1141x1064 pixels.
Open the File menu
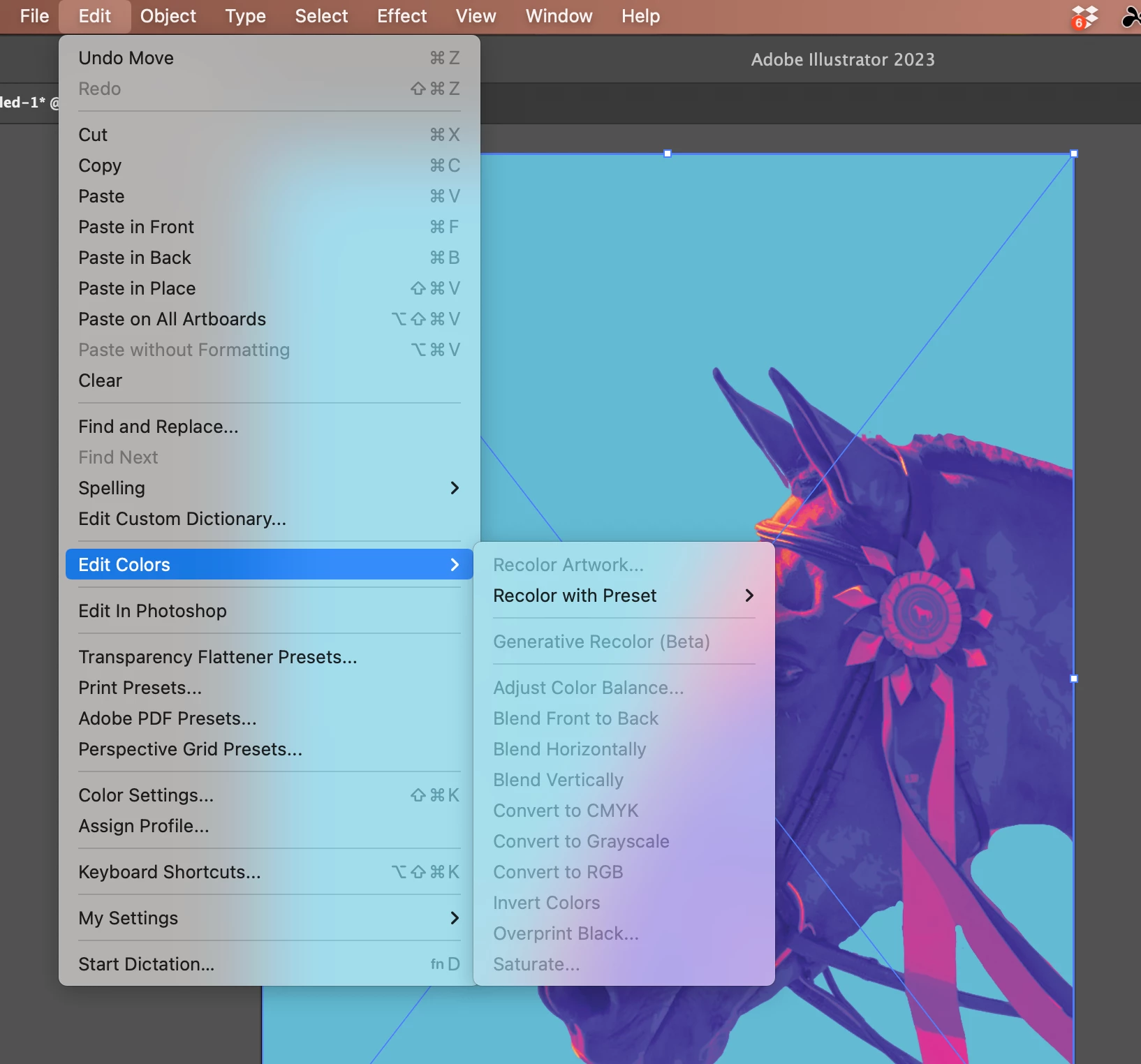point(34,16)
